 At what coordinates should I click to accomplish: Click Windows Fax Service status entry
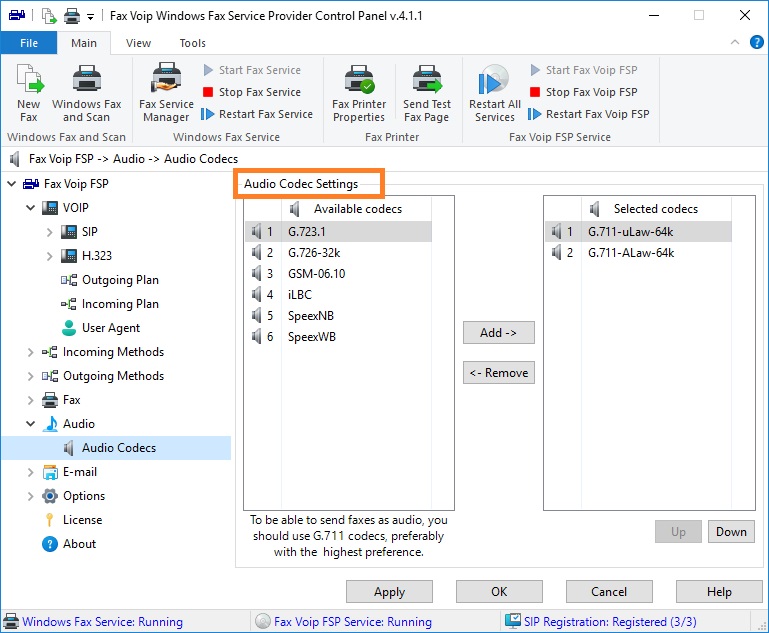(x=93, y=622)
